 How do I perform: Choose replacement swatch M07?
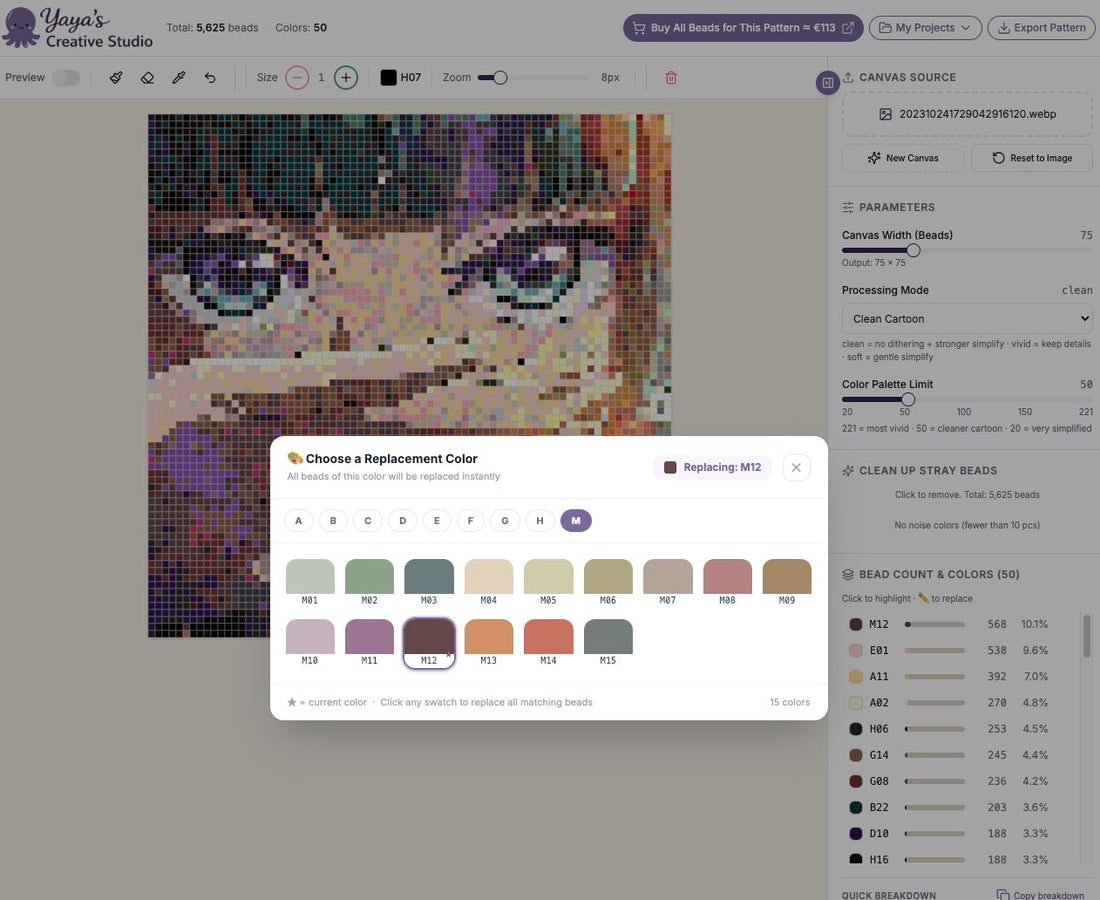tap(668, 582)
